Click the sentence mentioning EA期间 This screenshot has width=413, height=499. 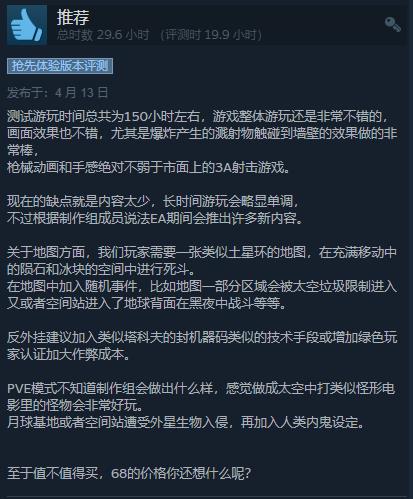pyautogui.click(x=155, y=218)
